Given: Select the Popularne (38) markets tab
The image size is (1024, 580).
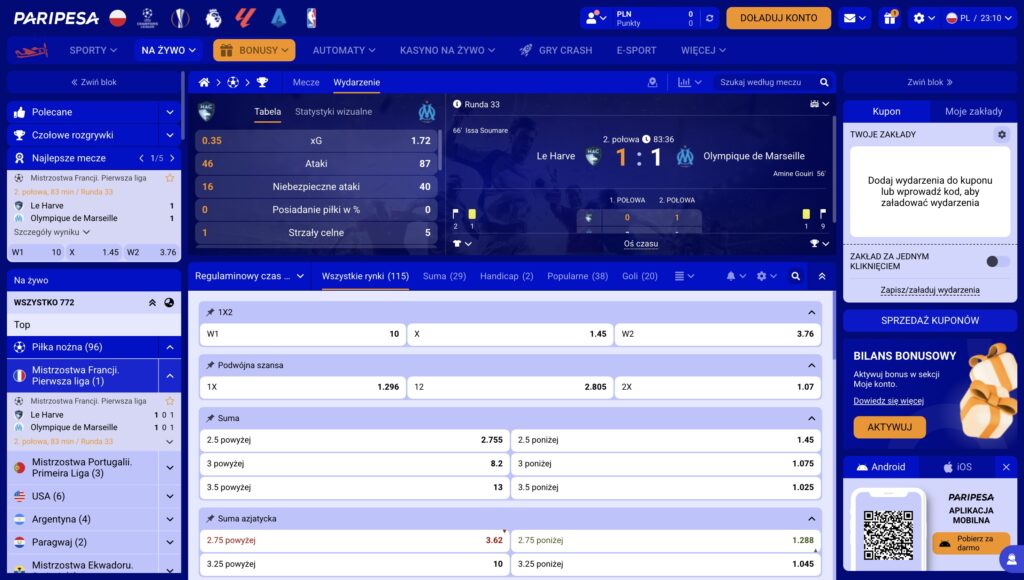Looking at the screenshot, I should coord(577,276).
